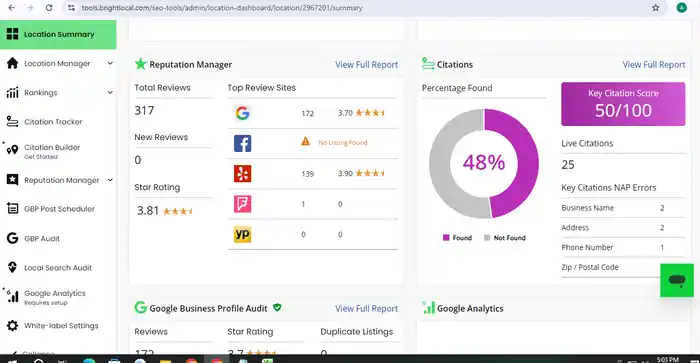The image size is (700, 363).
Task: Click the Citations heading icon
Action: (x=428, y=64)
